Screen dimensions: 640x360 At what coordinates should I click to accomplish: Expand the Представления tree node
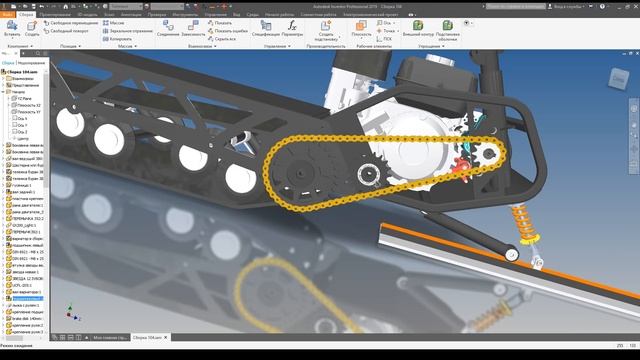tap(3, 85)
